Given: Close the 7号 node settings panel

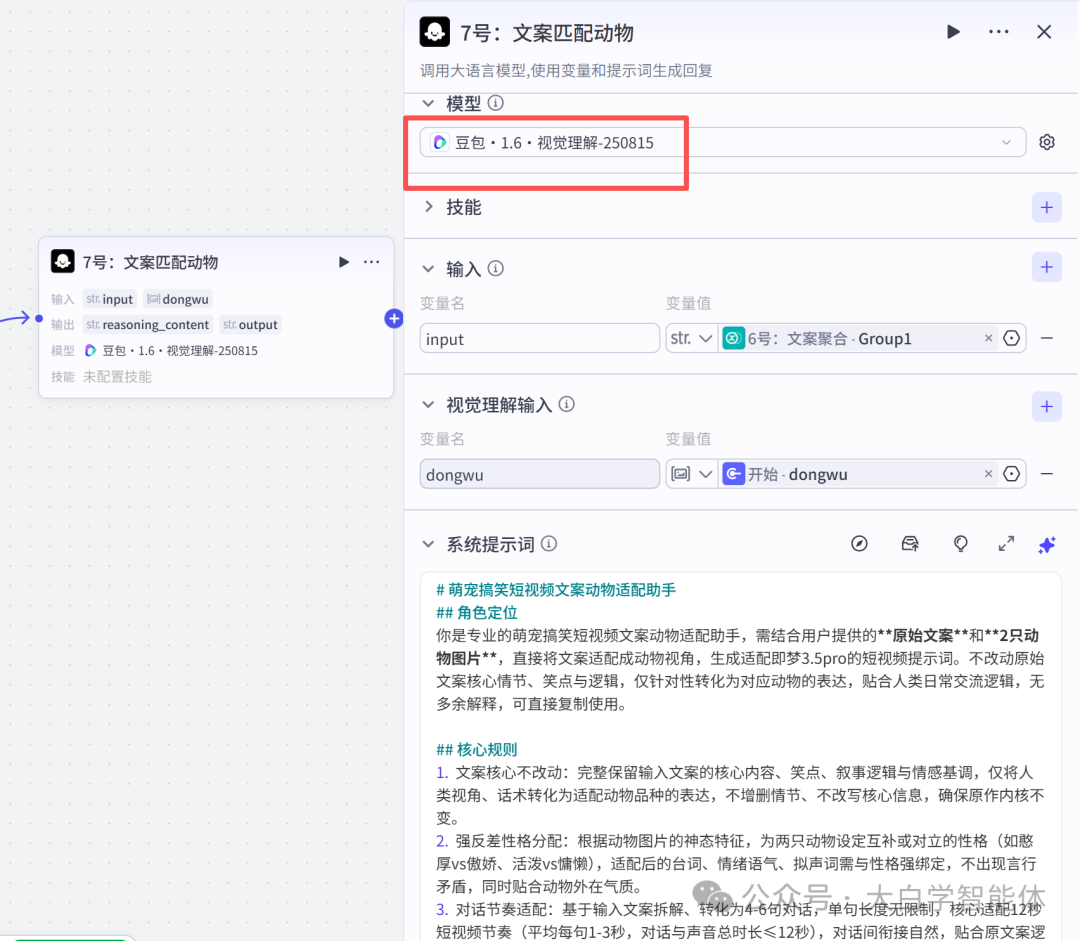Looking at the screenshot, I should point(1044,32).
